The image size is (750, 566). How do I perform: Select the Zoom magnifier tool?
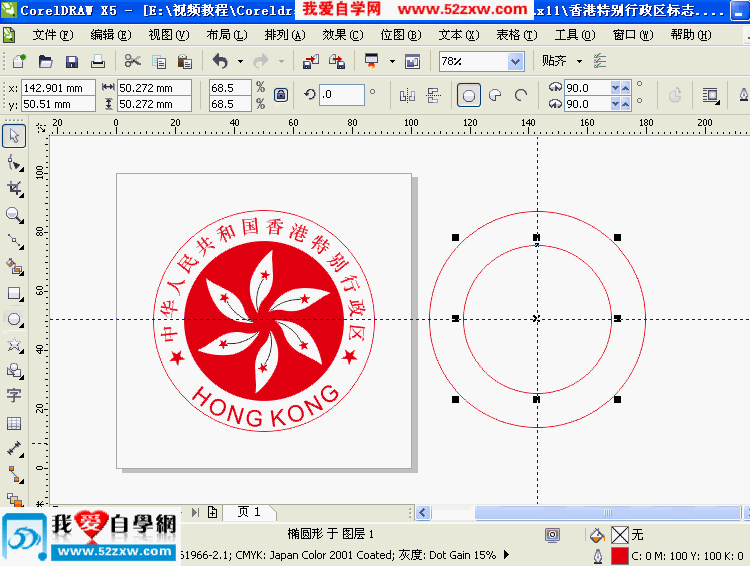pos(15,215)
